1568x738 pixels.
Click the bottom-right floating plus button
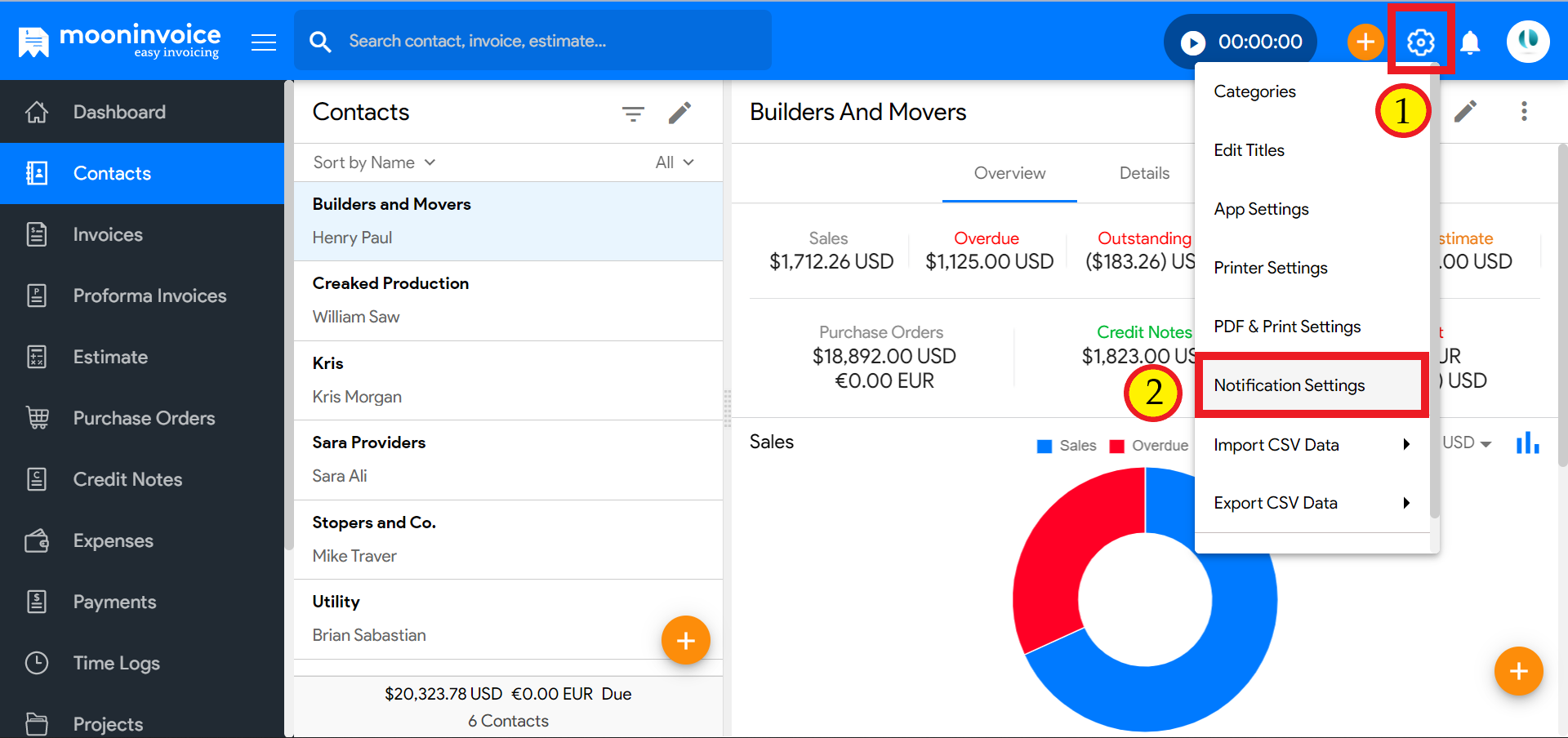pyautogui.click(x=1519, y=671)
